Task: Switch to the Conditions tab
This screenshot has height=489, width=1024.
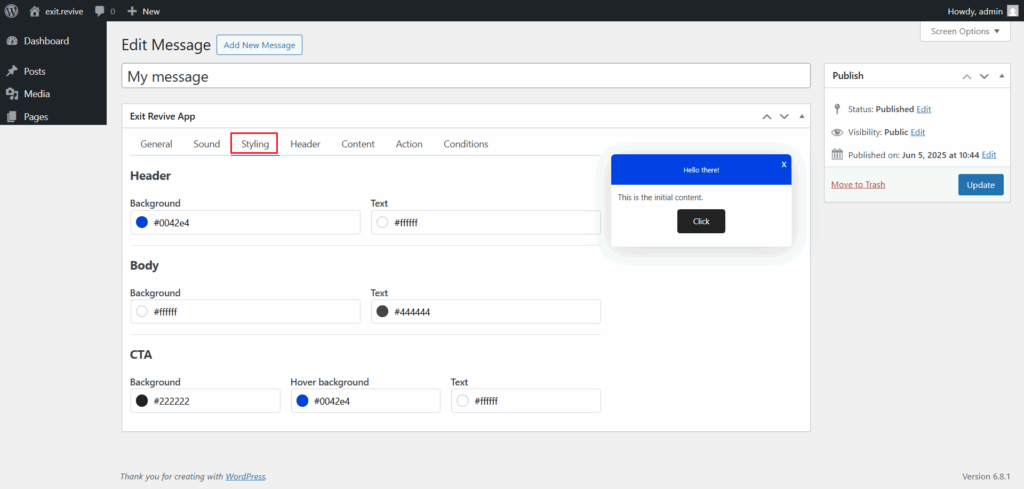Action: pyautogui.click(x=465, y=144)
